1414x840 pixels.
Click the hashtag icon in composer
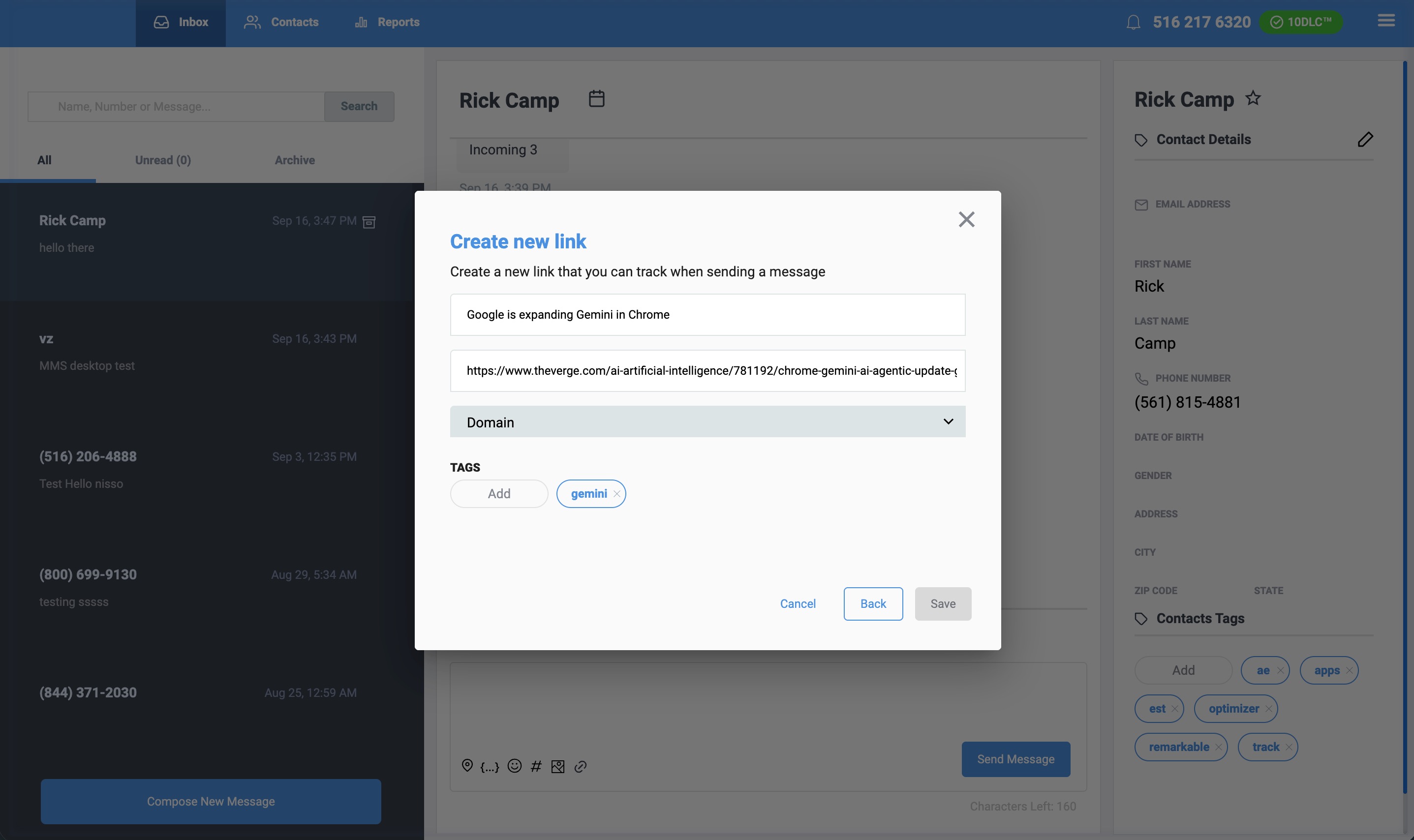point(536,766)
